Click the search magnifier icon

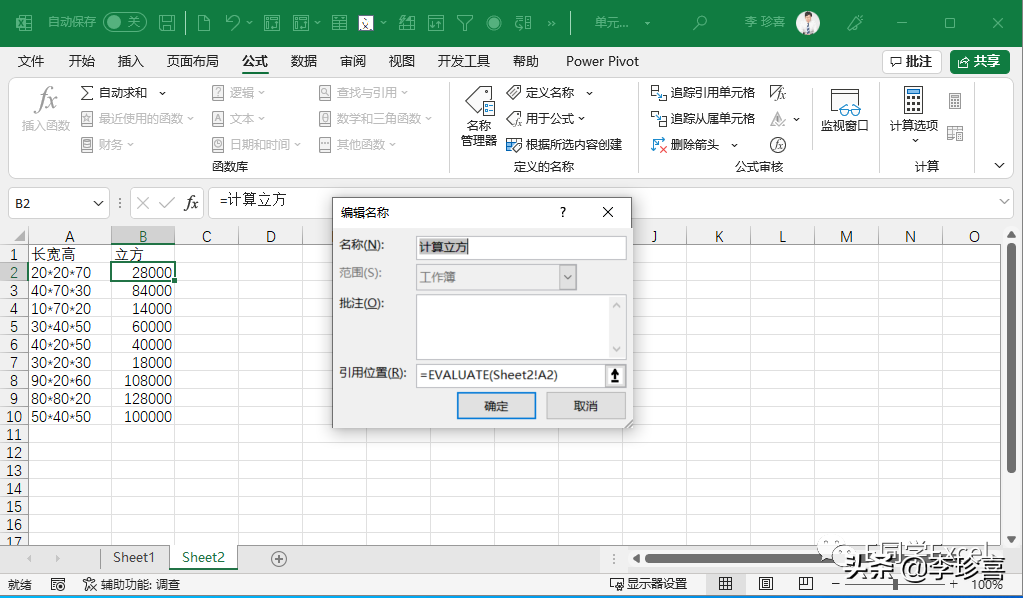(699, 23)
